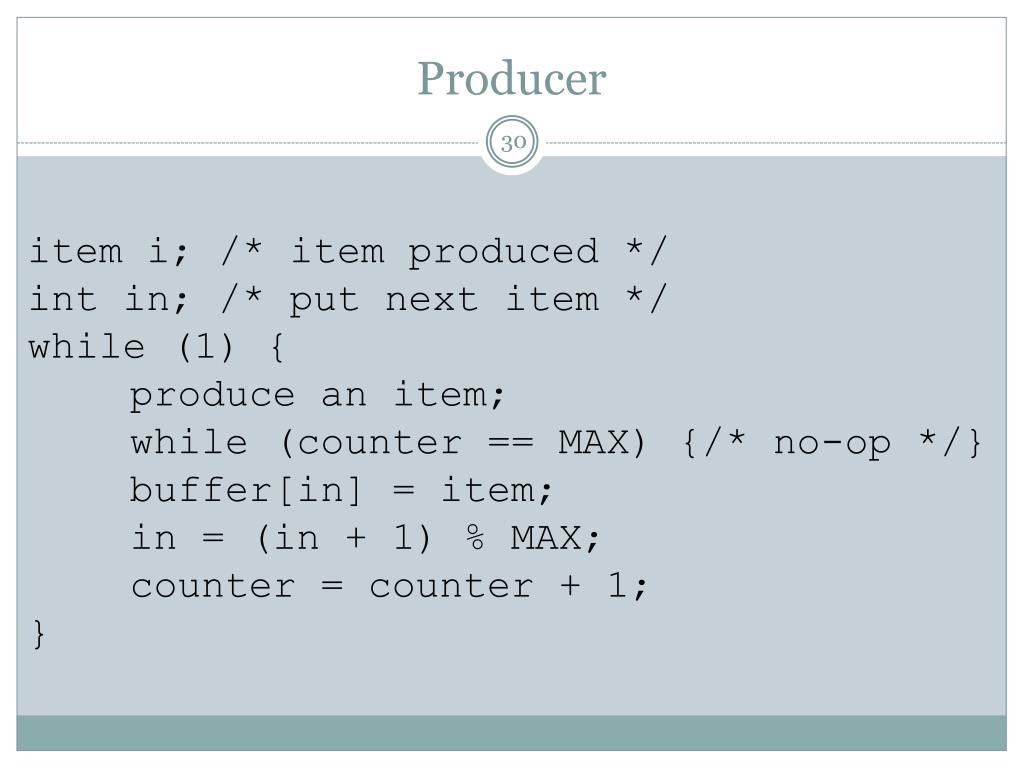Click the 'counter = counter + 1;' line
Screen dimensions: 1024x768
[x=389, y=586]
